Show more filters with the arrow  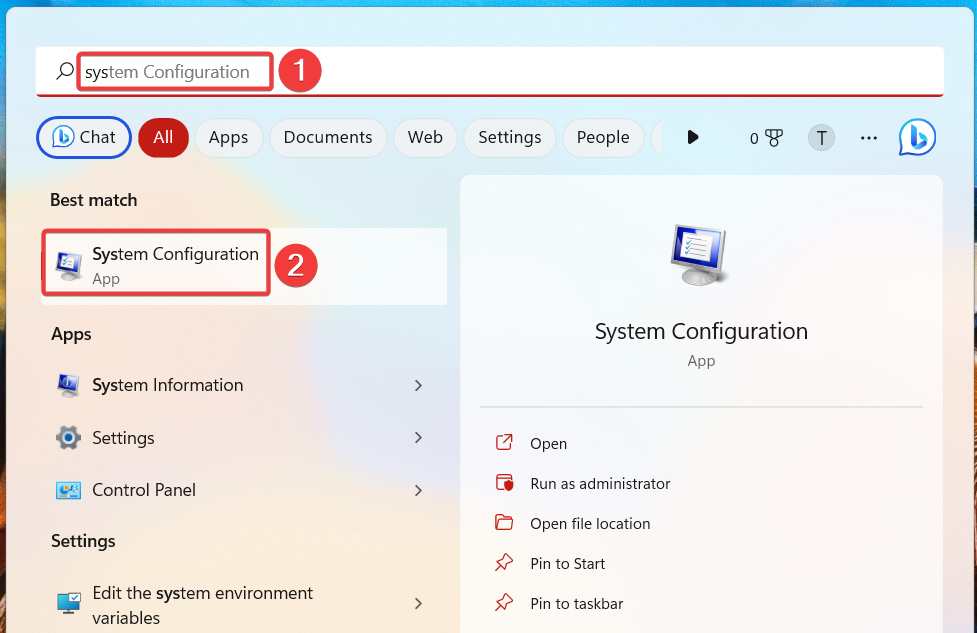(x=693, y=137)
